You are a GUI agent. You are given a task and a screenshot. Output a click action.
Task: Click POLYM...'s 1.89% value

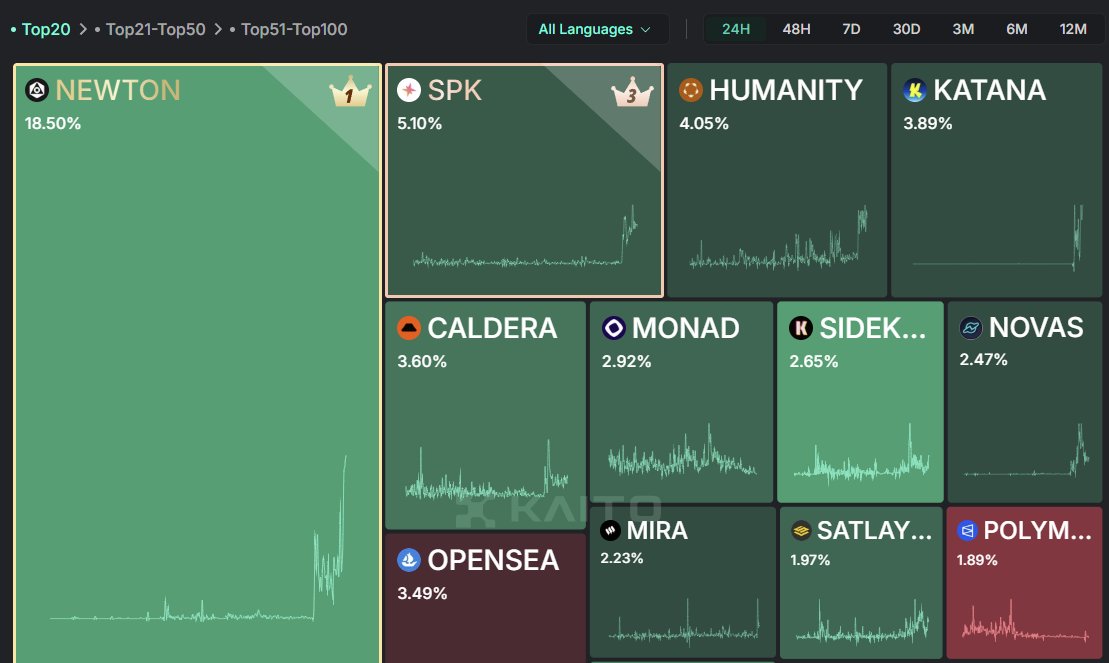click(x=977, y=560)
